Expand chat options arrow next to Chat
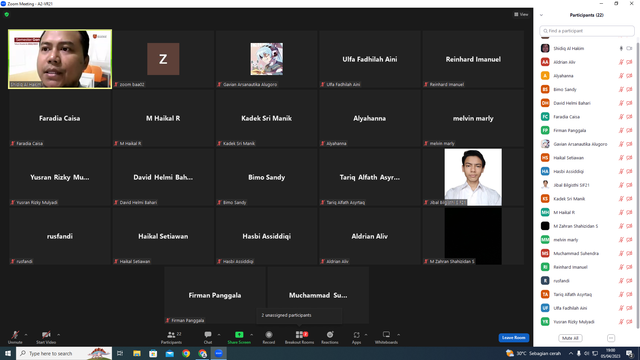640x360 pixels. pos(219,335)
